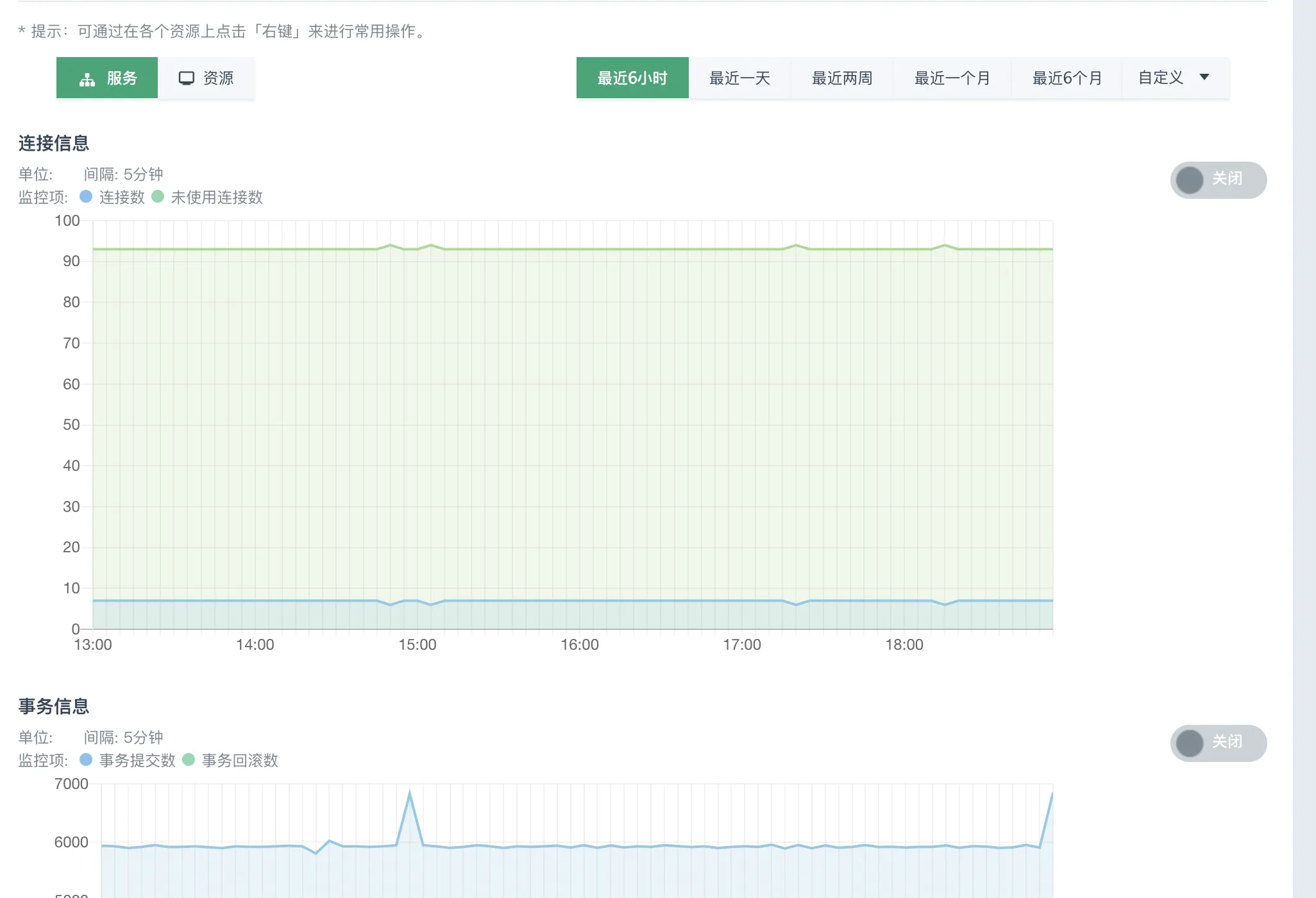The width and height of the screenshot is (1316, 898).
Task: Click green 未使用连接数 legend dot
Action: pyautogui.click(x=158, y=196)
